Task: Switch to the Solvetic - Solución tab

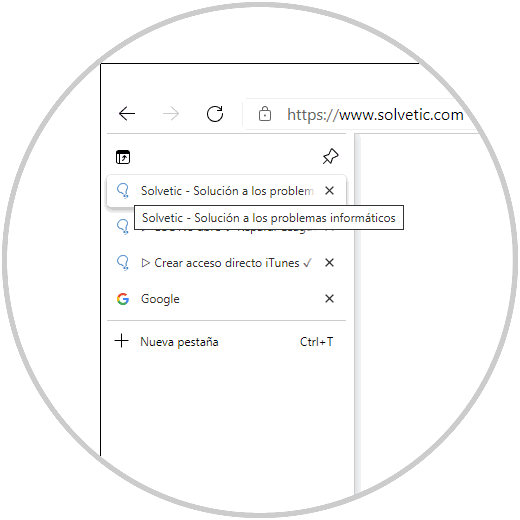Action: coord(226,191)
